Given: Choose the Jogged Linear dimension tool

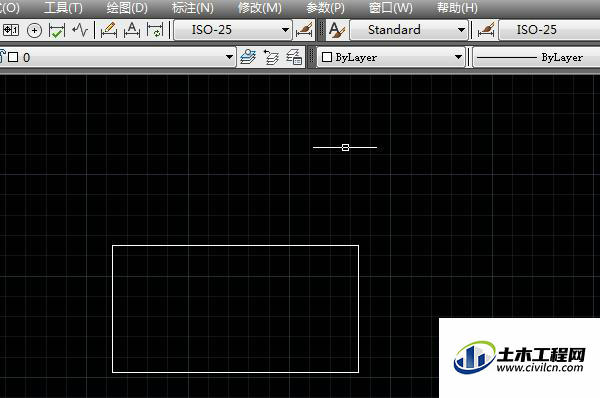Looking at the screenshot, I should tap(80, 30).
